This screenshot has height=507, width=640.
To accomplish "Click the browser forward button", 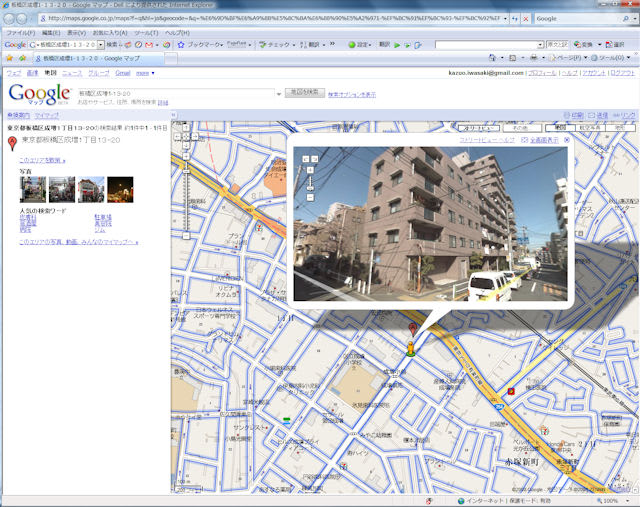I will 22,19.
